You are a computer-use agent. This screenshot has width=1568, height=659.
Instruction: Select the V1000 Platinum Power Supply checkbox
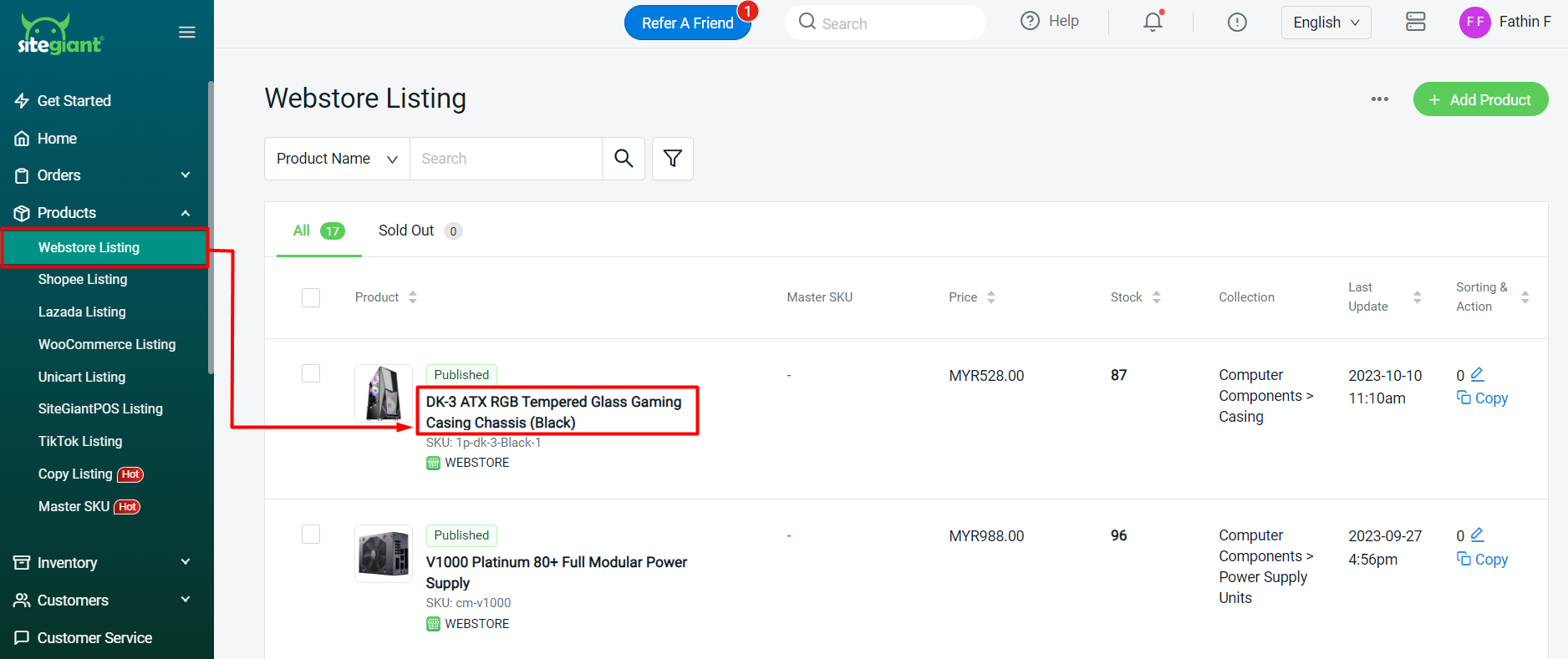pyautogui.click(x=311, y=534)
